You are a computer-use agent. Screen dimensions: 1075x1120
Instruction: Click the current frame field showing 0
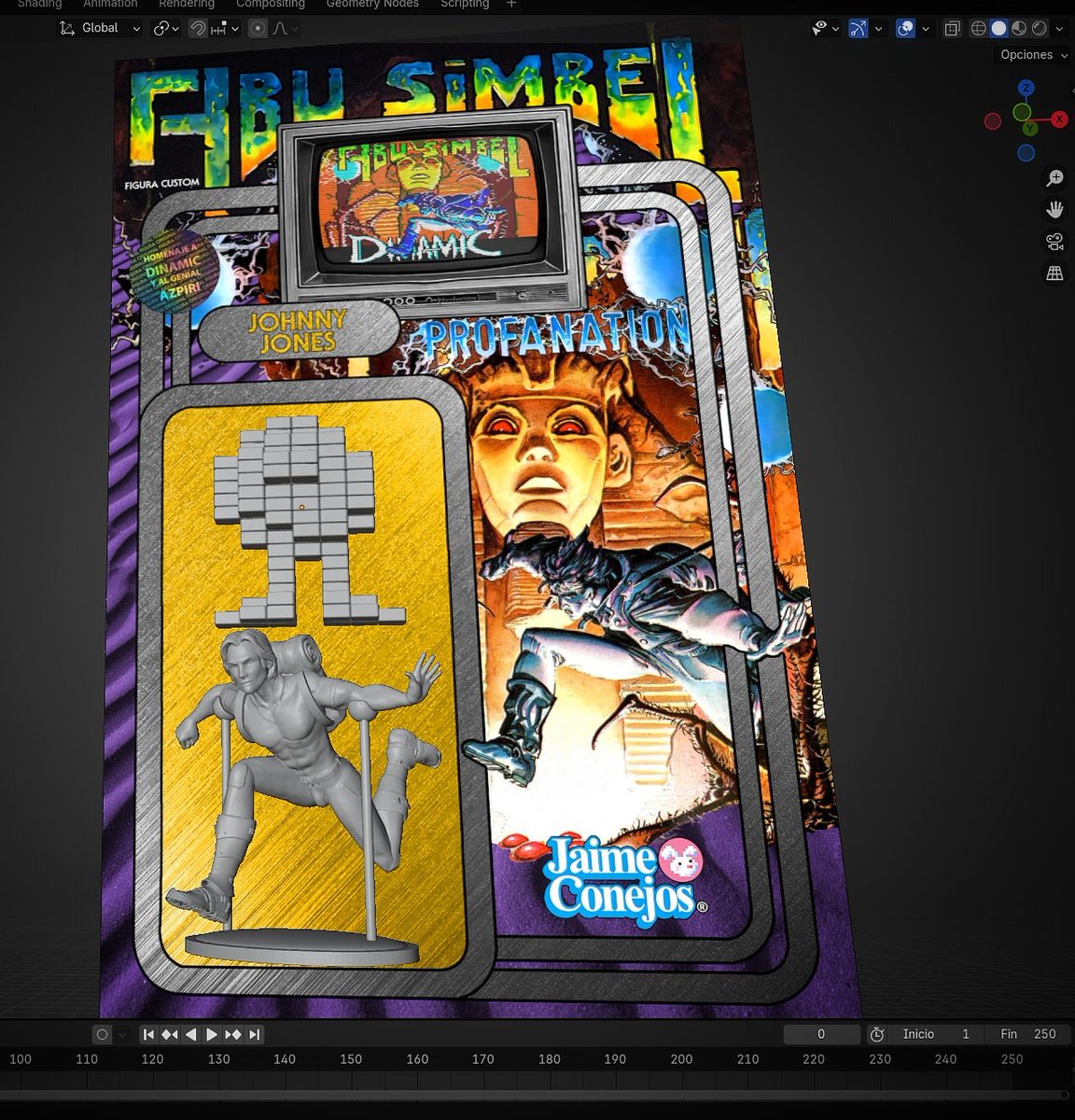(x=821, y=1034)
